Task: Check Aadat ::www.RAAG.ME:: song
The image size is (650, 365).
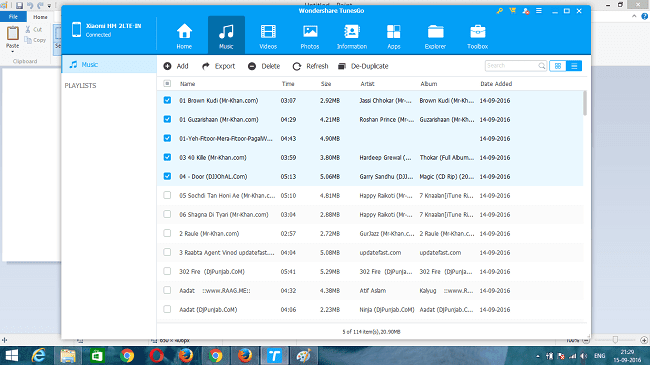Action: 167,290
